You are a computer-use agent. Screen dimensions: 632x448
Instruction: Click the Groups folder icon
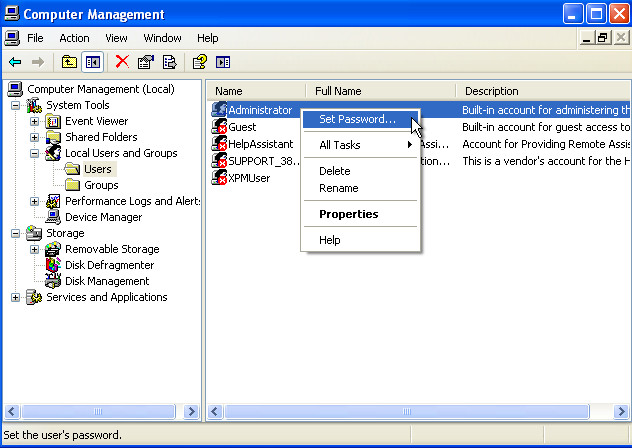coord(72,185)
